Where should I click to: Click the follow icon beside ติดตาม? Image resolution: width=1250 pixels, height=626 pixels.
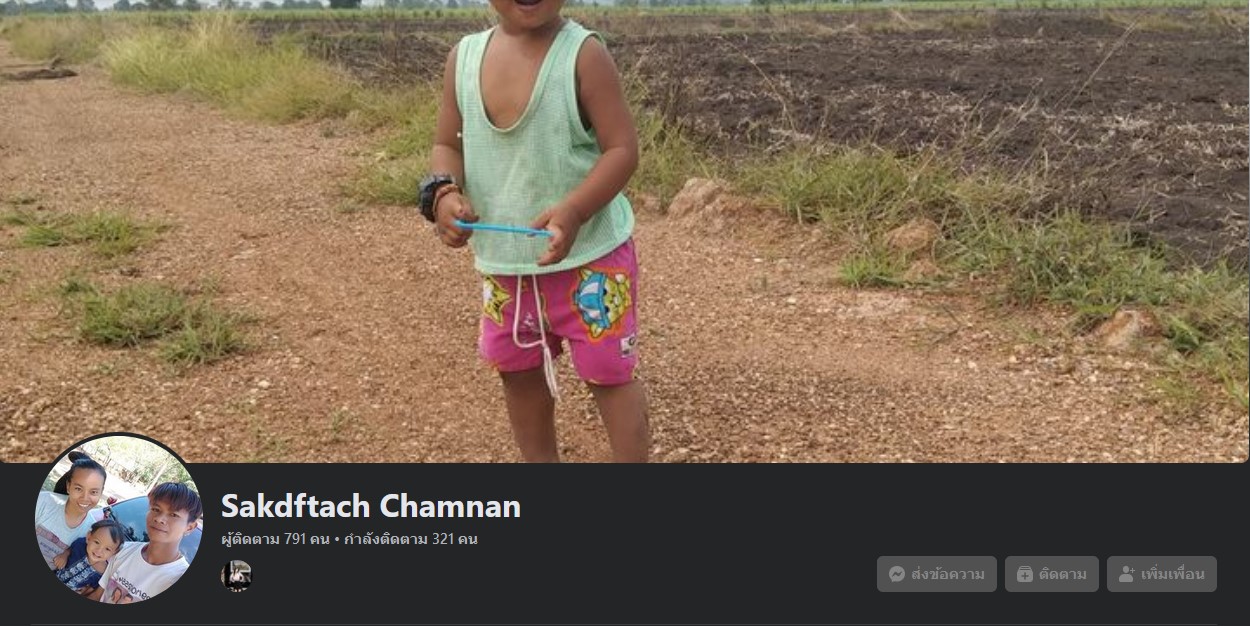1025,574
